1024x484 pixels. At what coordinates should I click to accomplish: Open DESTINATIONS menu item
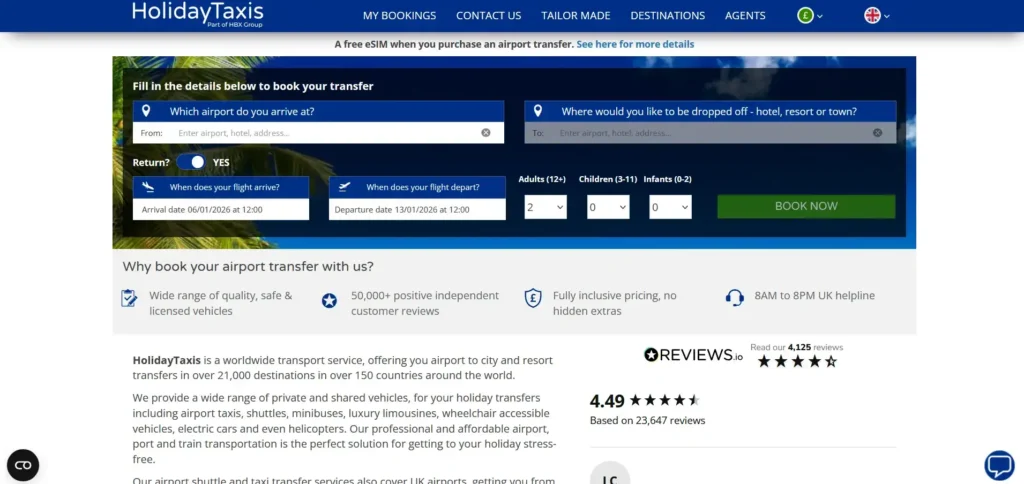(667, 16)
